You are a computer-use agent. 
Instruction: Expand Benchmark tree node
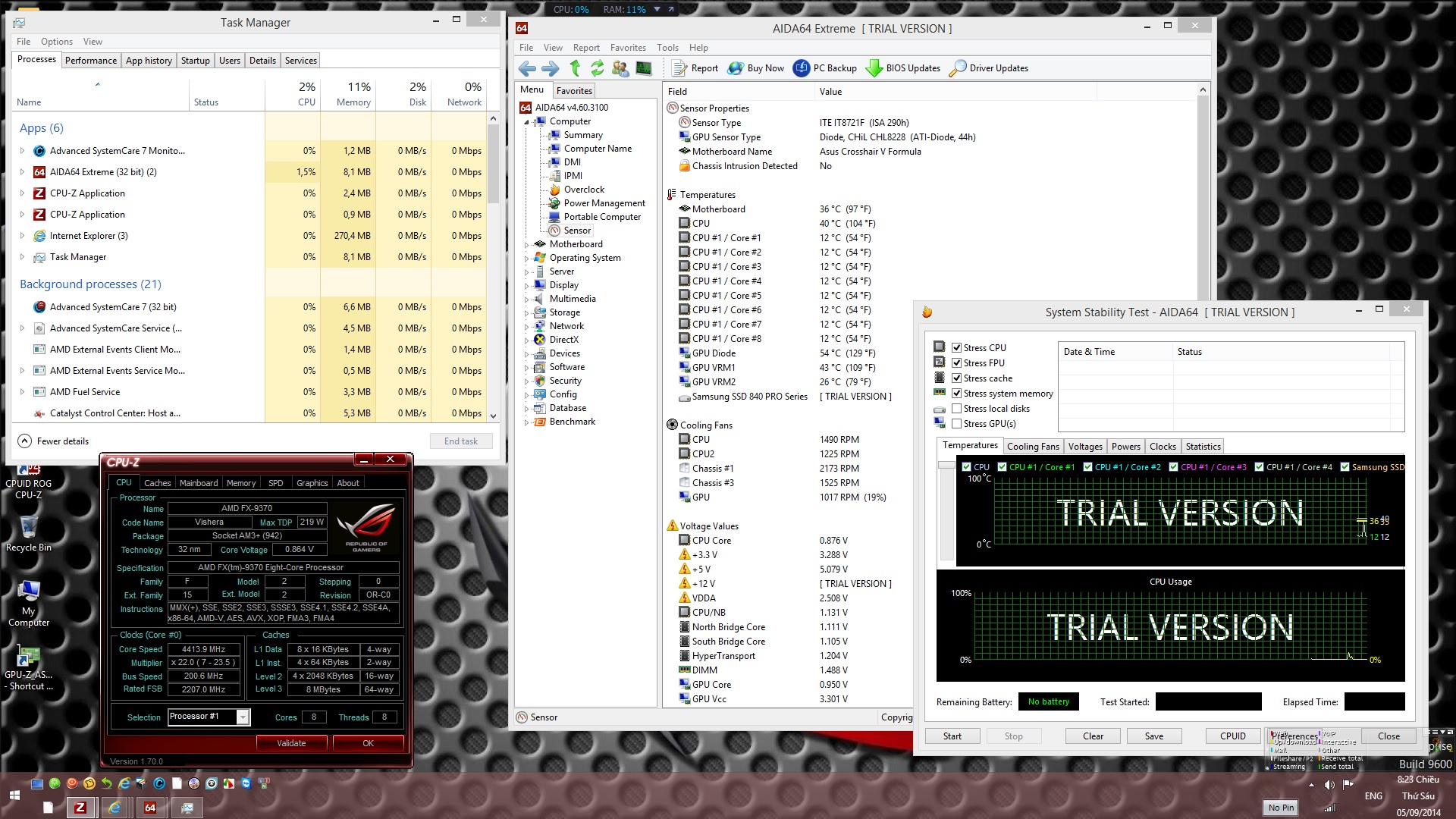(526, 422)
